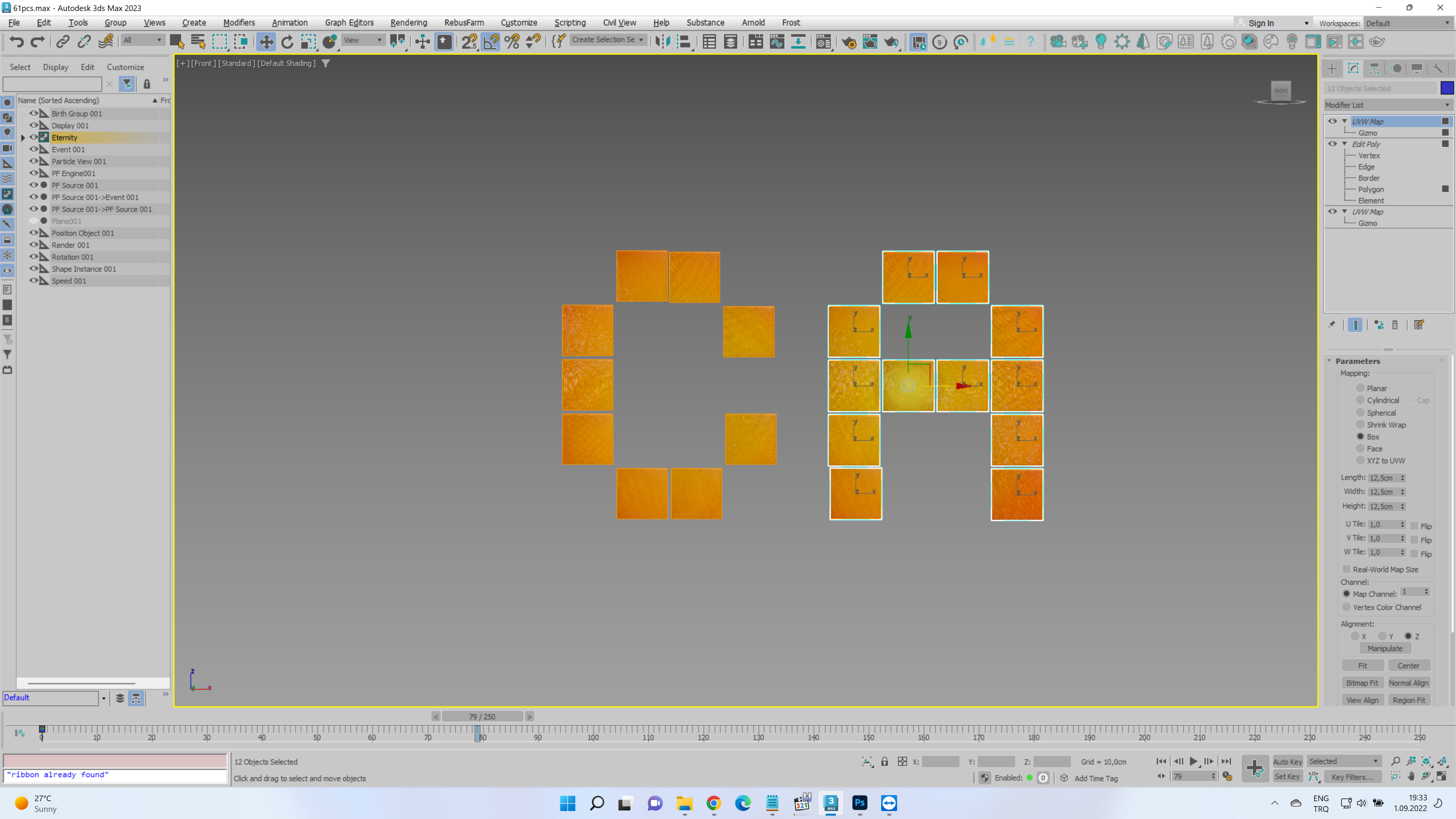This screenshot has height=819, width=1456.
Task: Open the Rendering menu
Action: coord(409,23)
